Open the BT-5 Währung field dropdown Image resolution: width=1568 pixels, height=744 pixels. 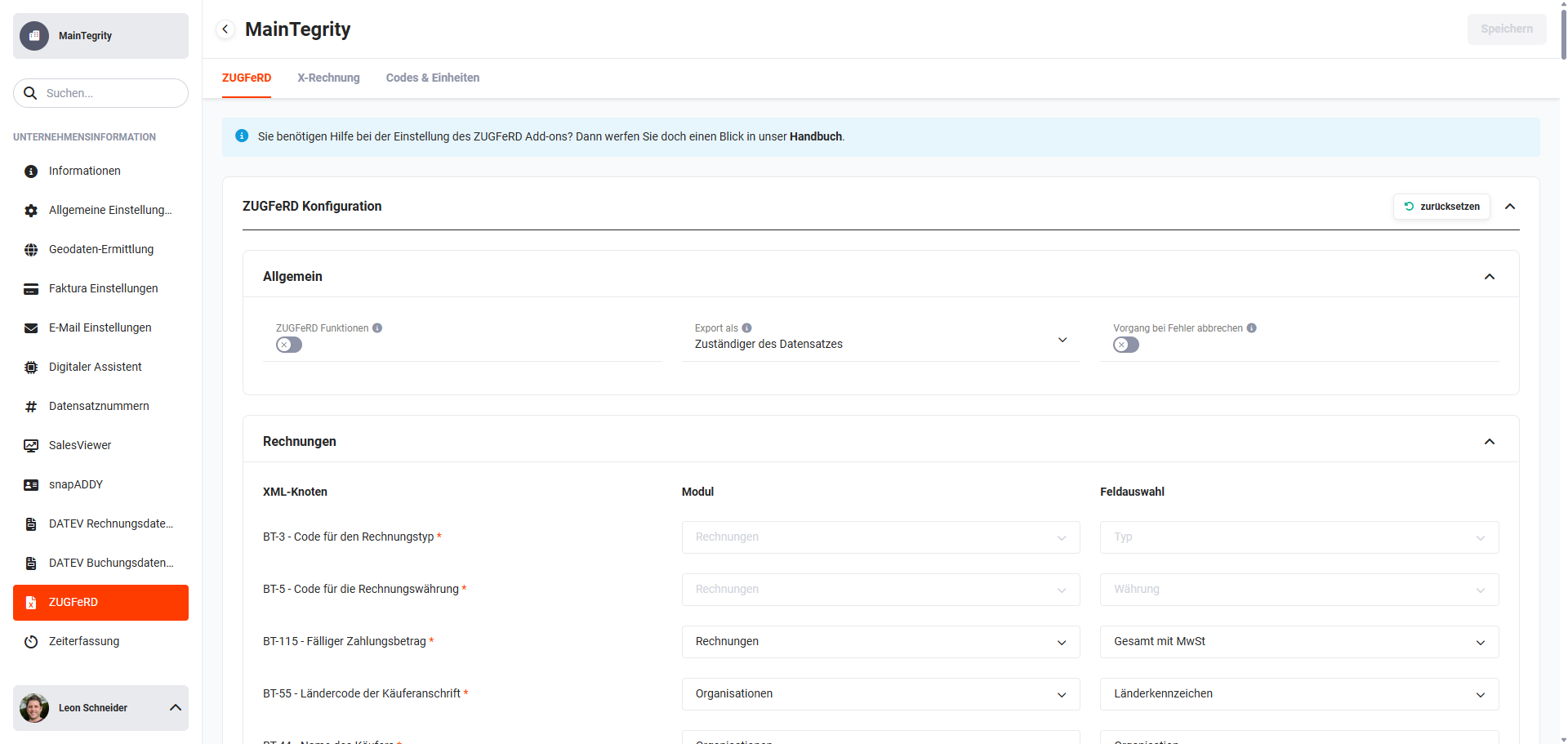tap(1299, 590)
